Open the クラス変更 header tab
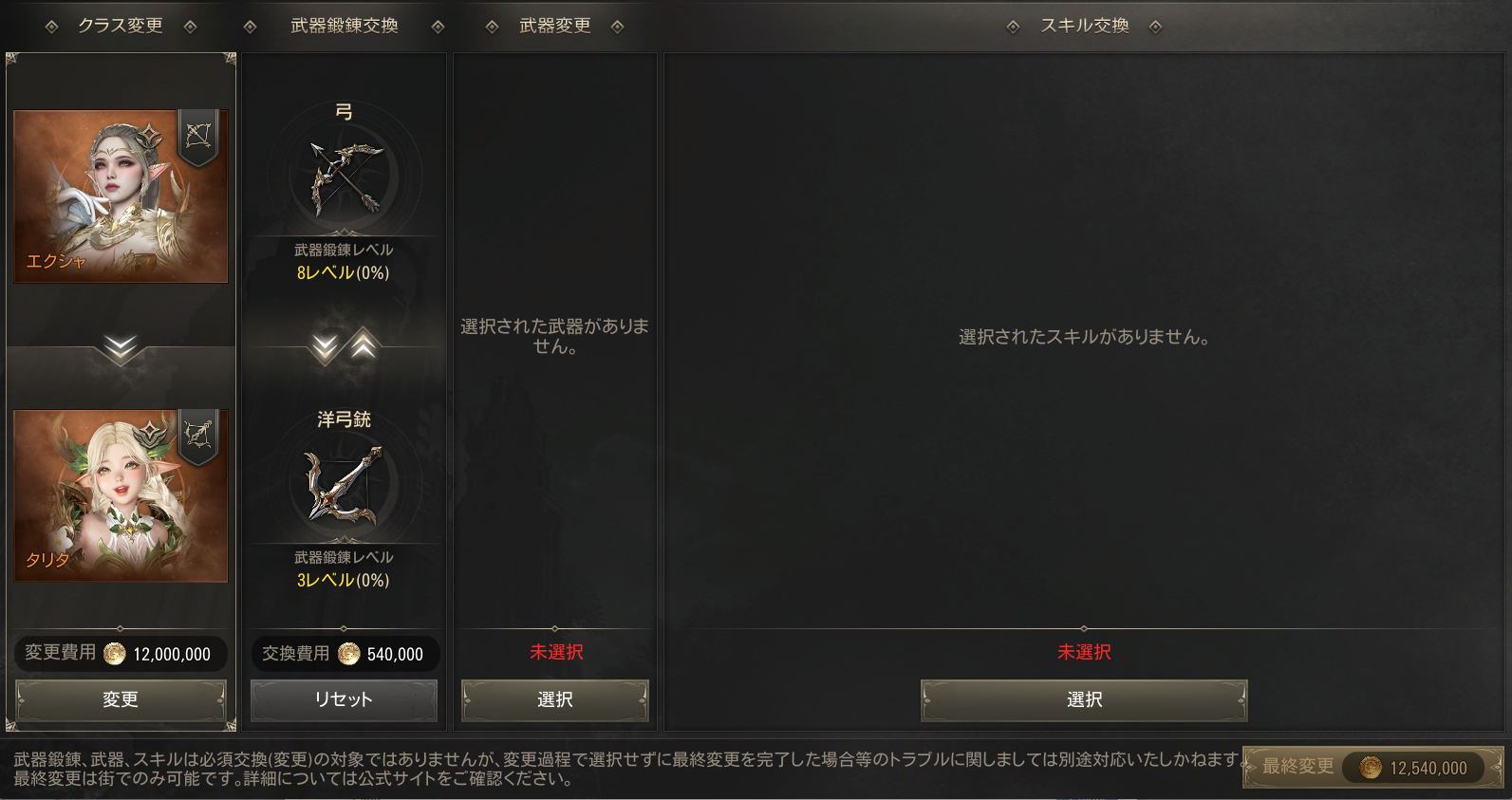 pyautogui.click(x=121, y=26)
